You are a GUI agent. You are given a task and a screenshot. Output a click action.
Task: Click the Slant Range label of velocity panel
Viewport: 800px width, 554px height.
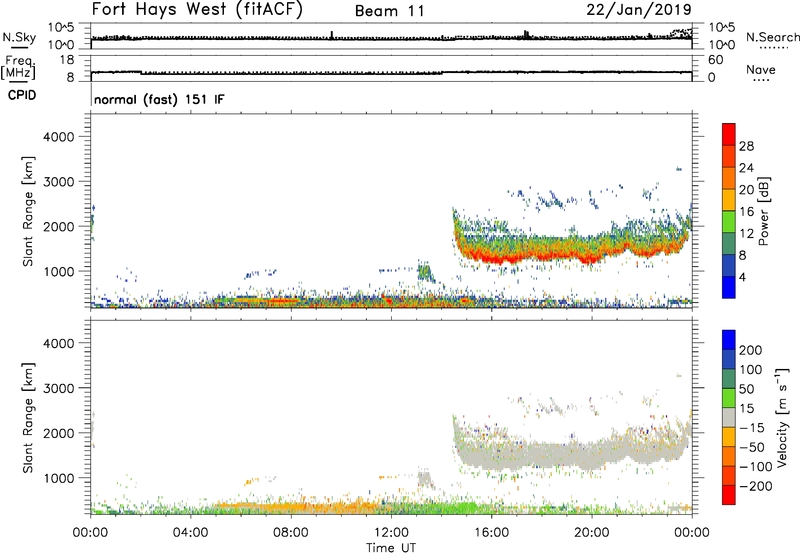coord(28,418)
